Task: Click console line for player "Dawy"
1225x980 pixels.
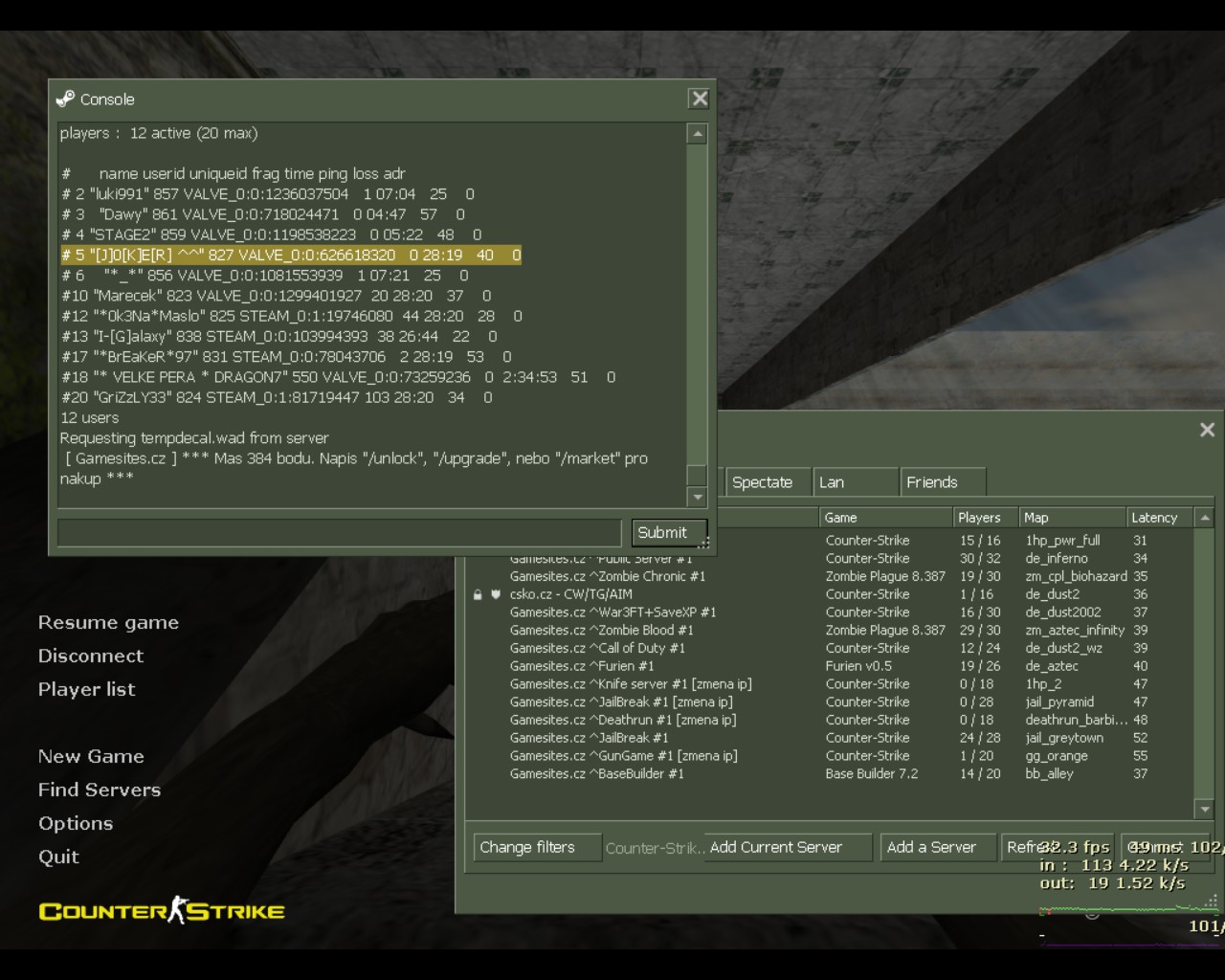Action: [x=263, y=214]
